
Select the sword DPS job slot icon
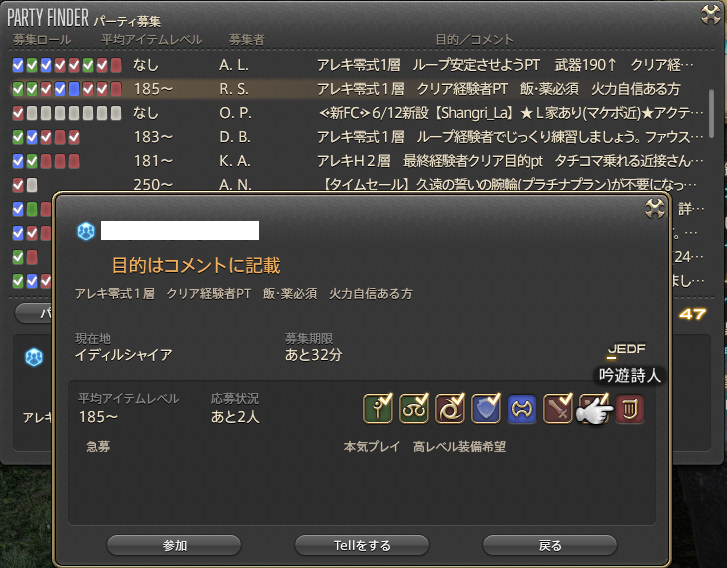[x=558, y=409]
